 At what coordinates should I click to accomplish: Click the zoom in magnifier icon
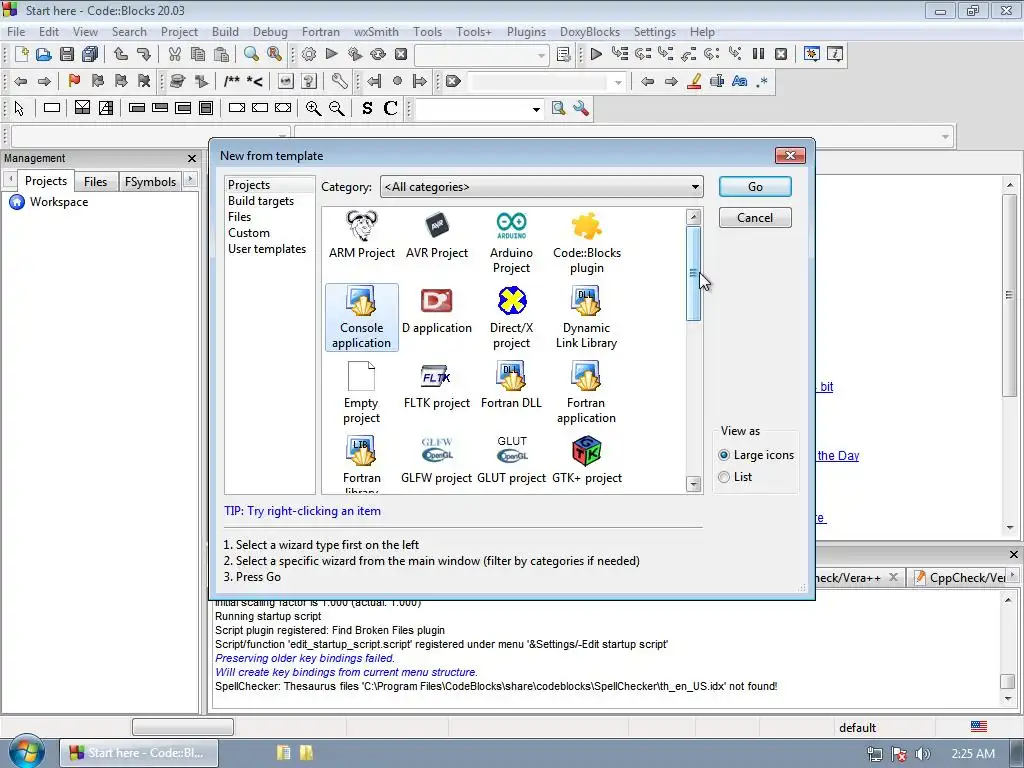313,108
